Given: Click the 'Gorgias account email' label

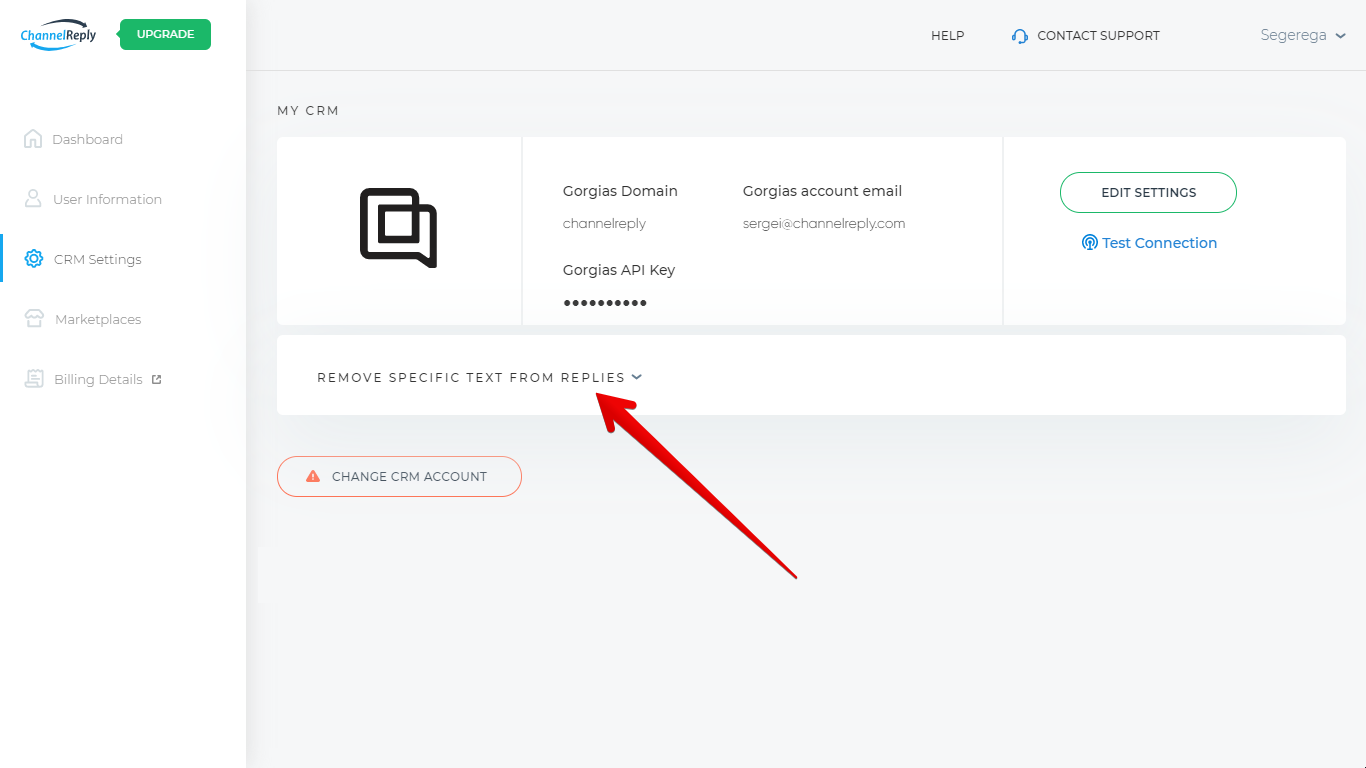Looking at the screenshot, I should point(822,191).
